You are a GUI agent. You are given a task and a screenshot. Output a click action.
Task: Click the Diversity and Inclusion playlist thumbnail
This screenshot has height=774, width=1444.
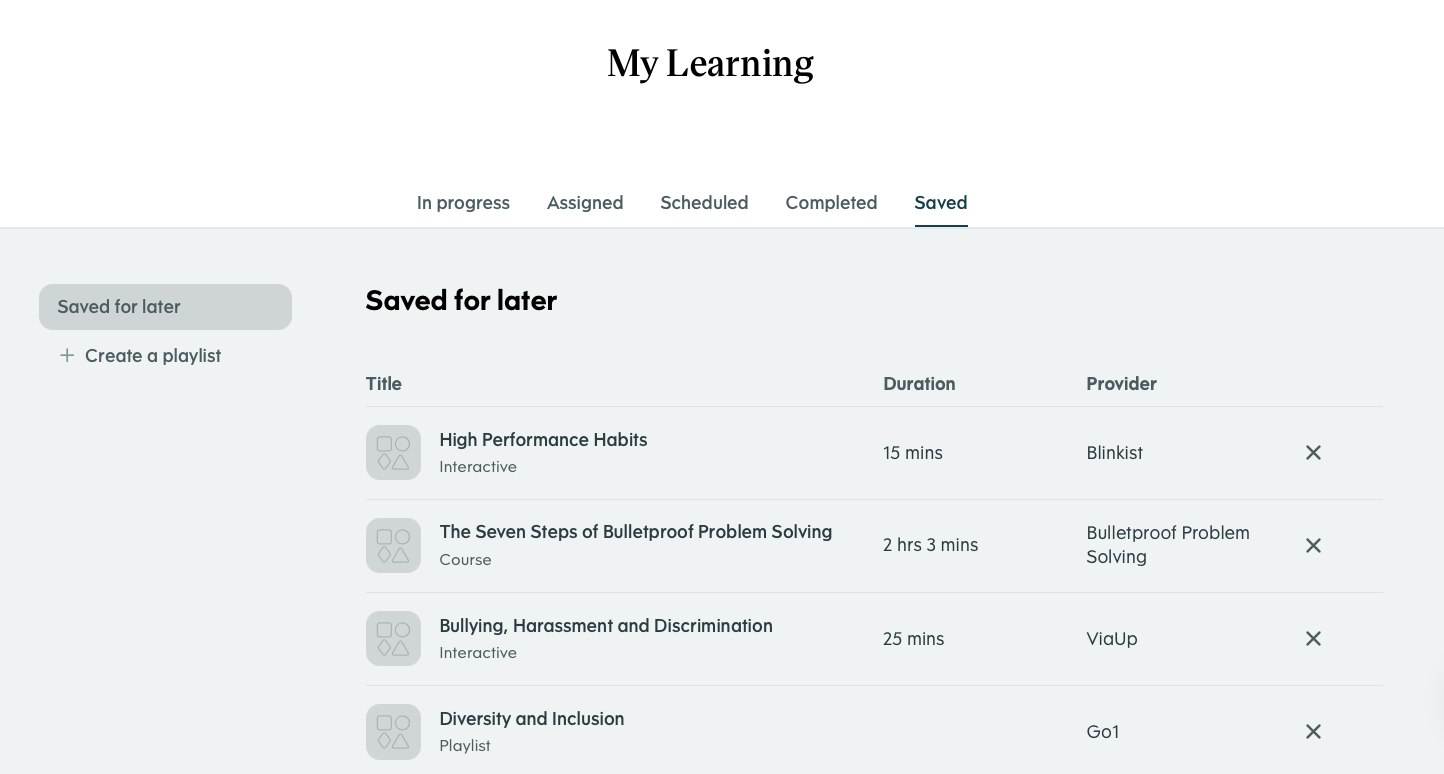pyautogui.click(x=393, y=732)
